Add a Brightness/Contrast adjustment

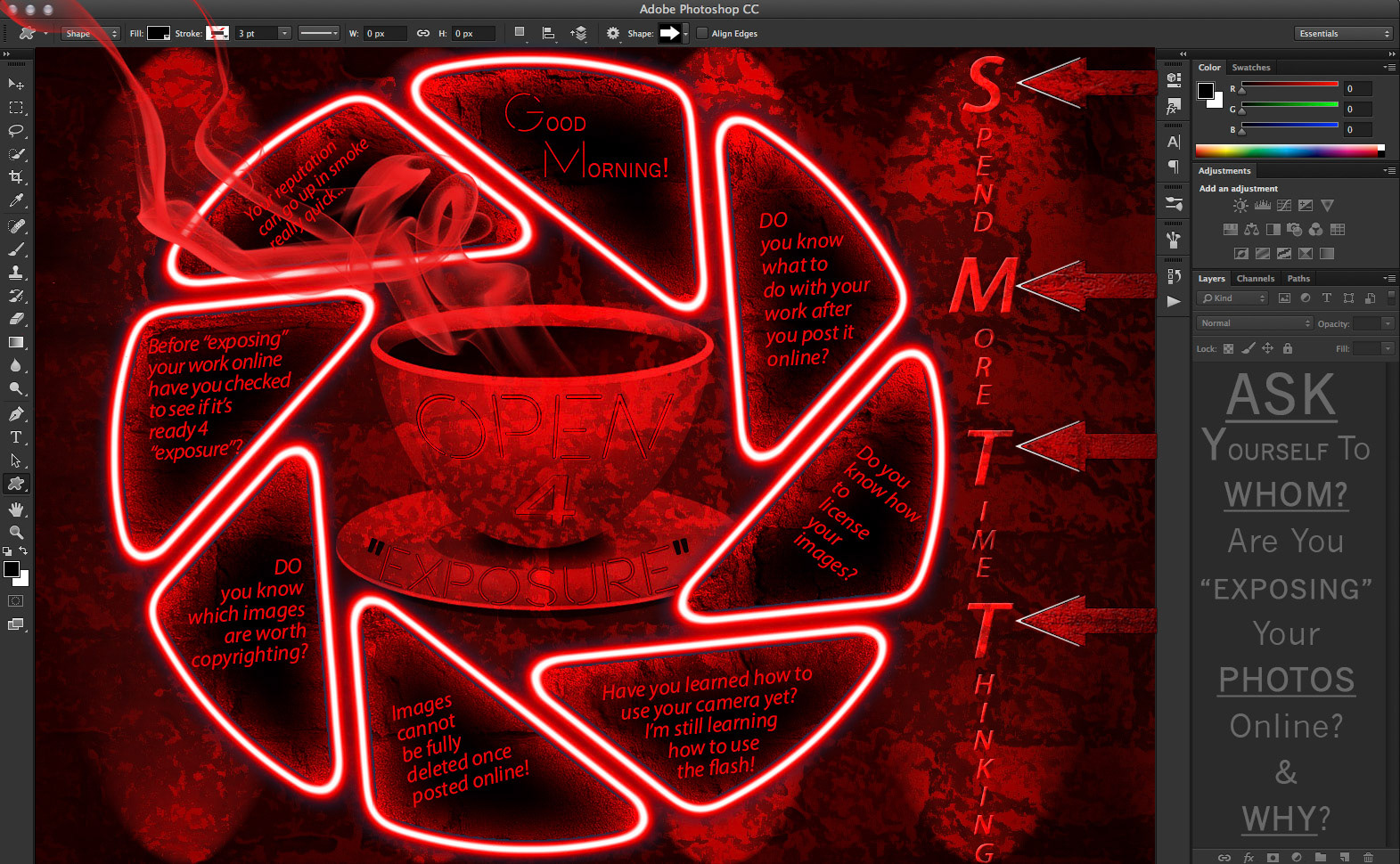[1240, 205]
